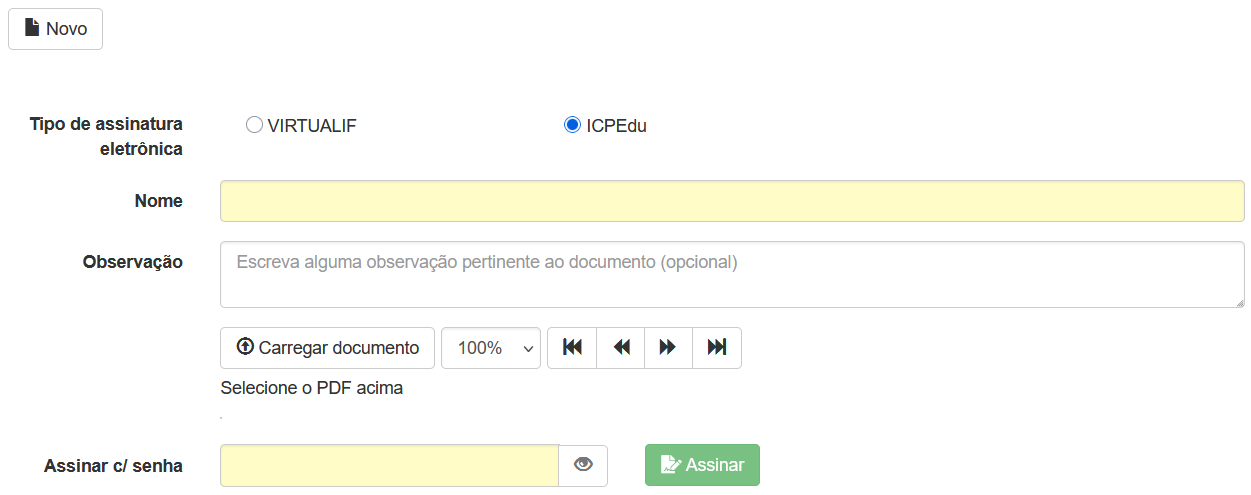Grab the Observação textarea resize handle

[1239, 302]
